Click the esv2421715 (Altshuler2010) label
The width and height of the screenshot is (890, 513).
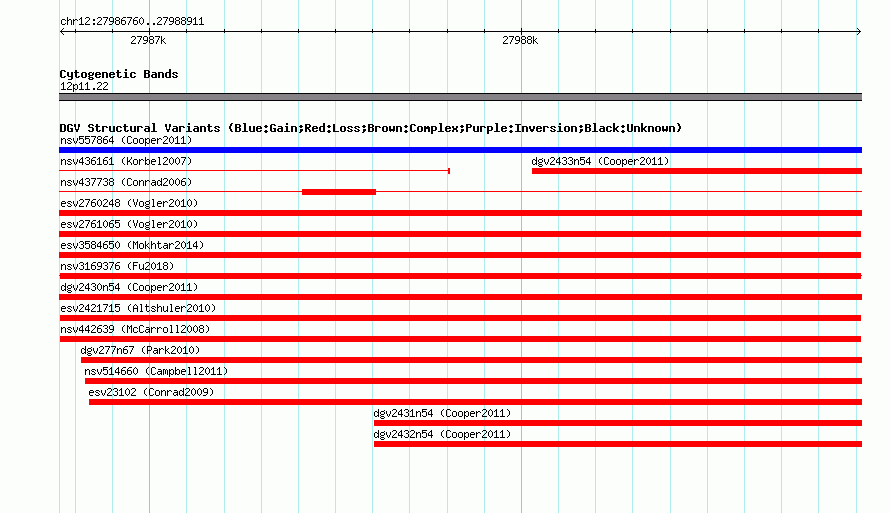pos(138,308)
